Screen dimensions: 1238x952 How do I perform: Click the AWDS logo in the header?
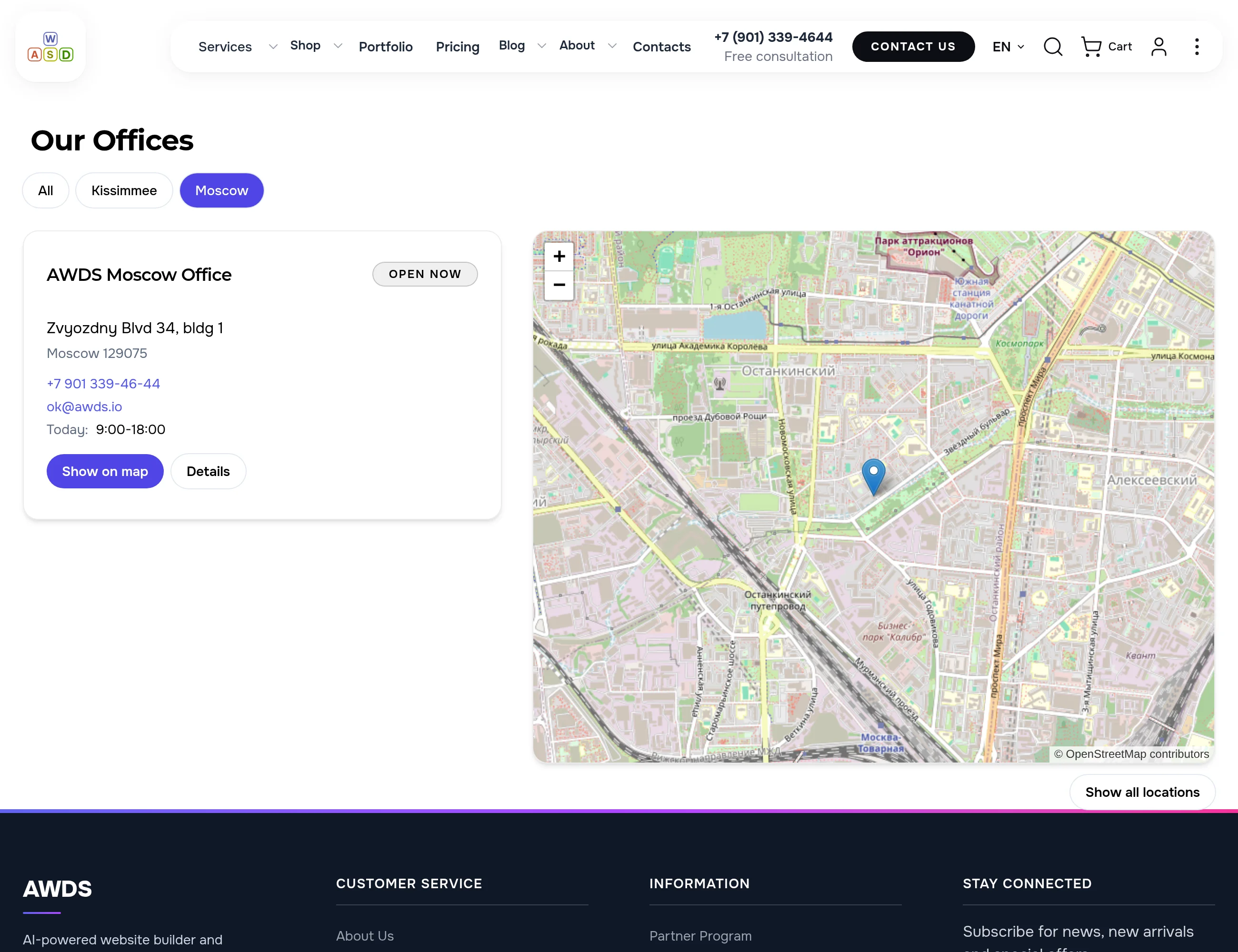[50, 47]
